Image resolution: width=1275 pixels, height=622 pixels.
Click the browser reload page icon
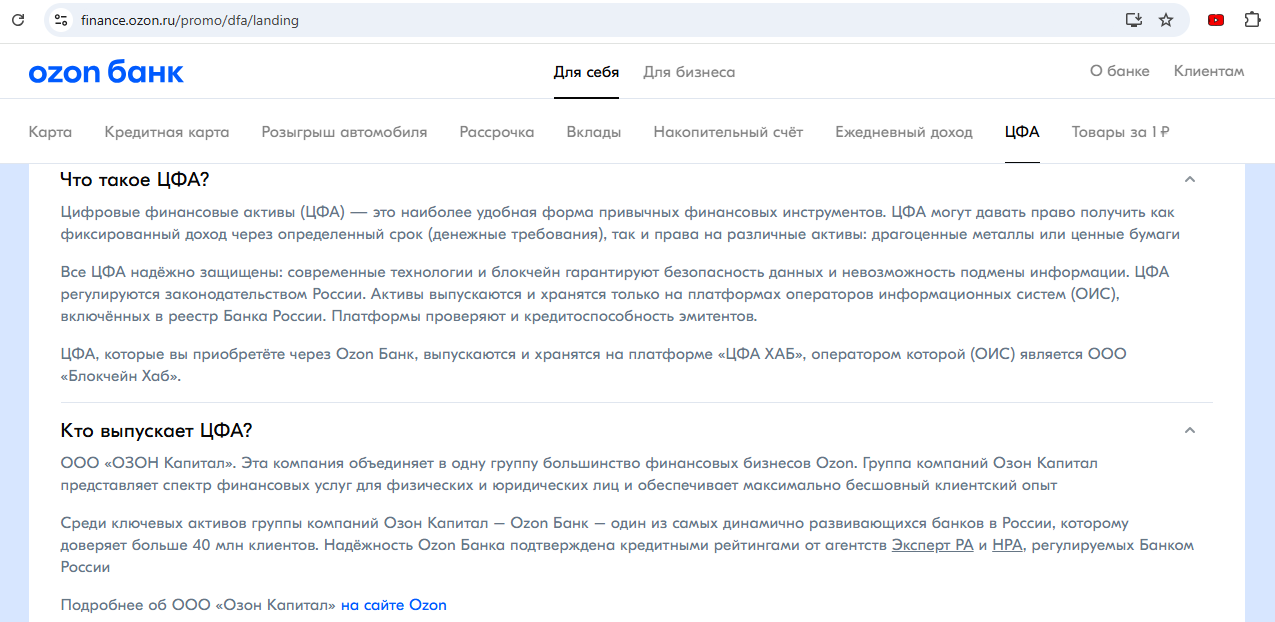coord(18,20)
